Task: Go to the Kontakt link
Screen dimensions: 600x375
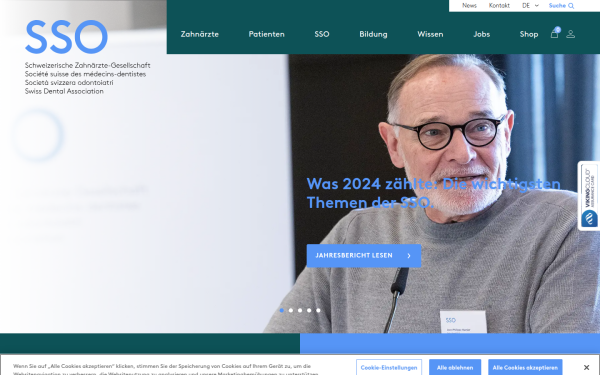Action: [x=499, y=5]
